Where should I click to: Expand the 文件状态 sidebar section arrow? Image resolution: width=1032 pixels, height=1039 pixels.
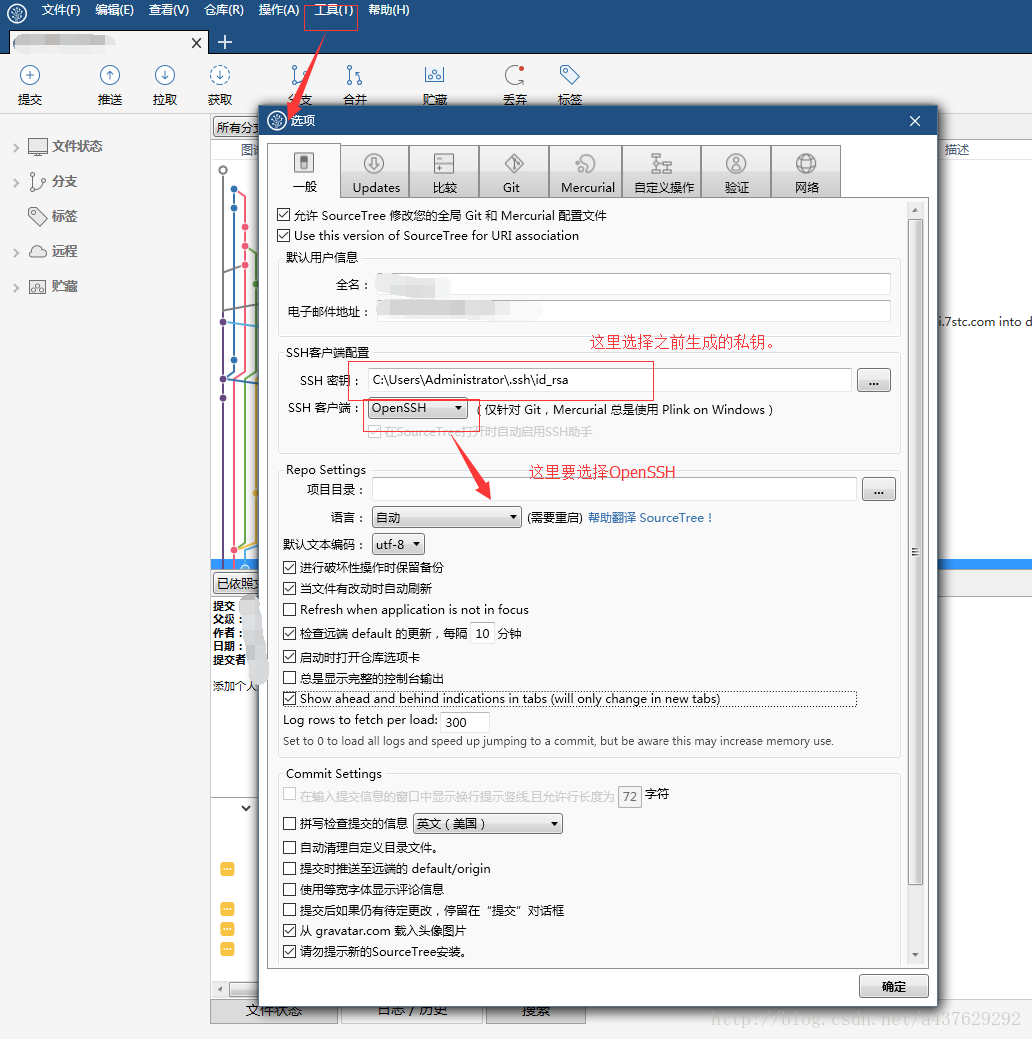16,147
